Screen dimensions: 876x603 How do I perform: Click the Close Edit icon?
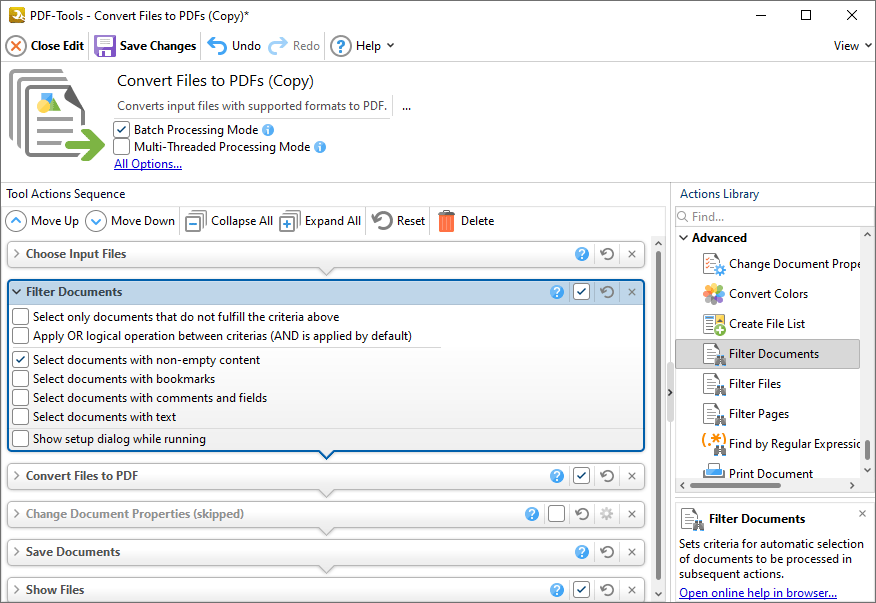click(x=16, y=46)
